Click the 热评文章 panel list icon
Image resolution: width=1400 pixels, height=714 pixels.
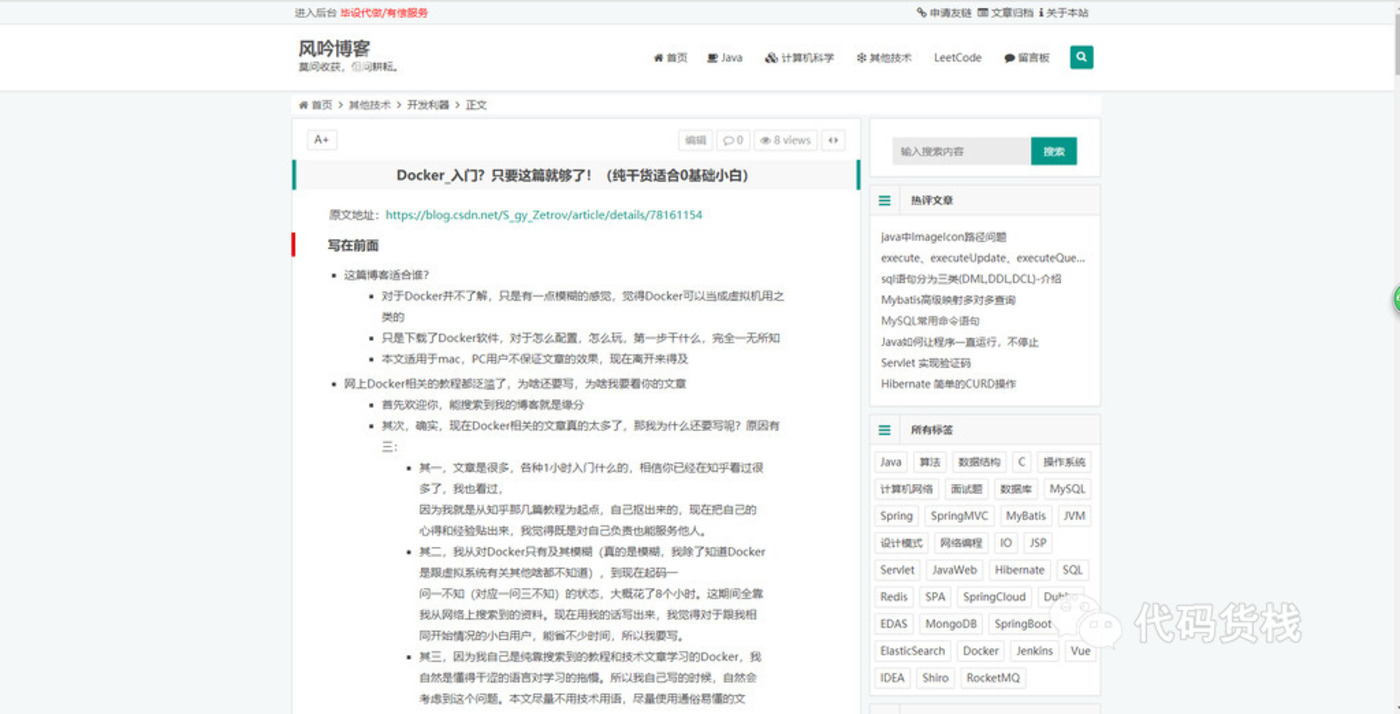[x=884, y=200]
